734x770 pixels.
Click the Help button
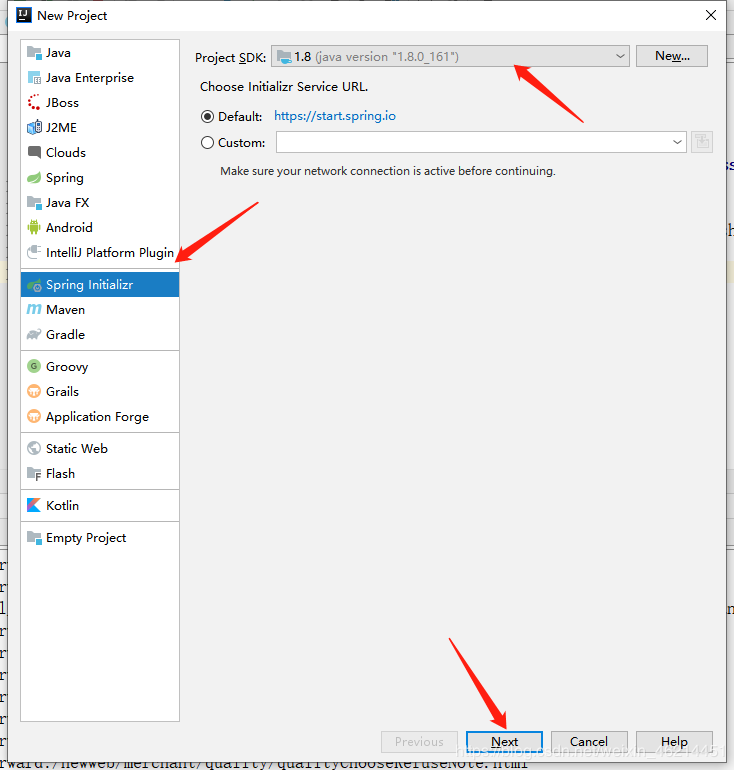[674, 742]
